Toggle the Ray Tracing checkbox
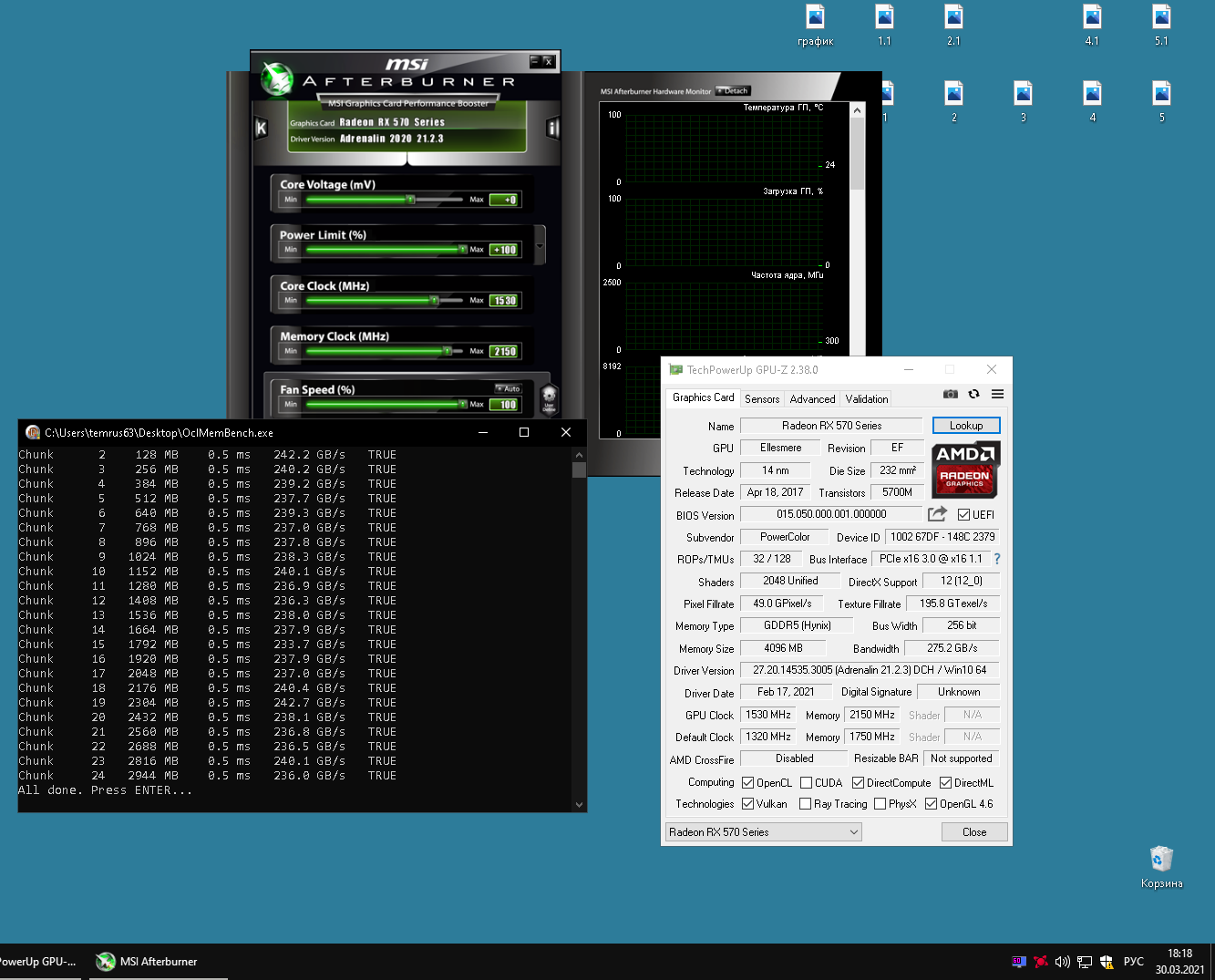 805,804
